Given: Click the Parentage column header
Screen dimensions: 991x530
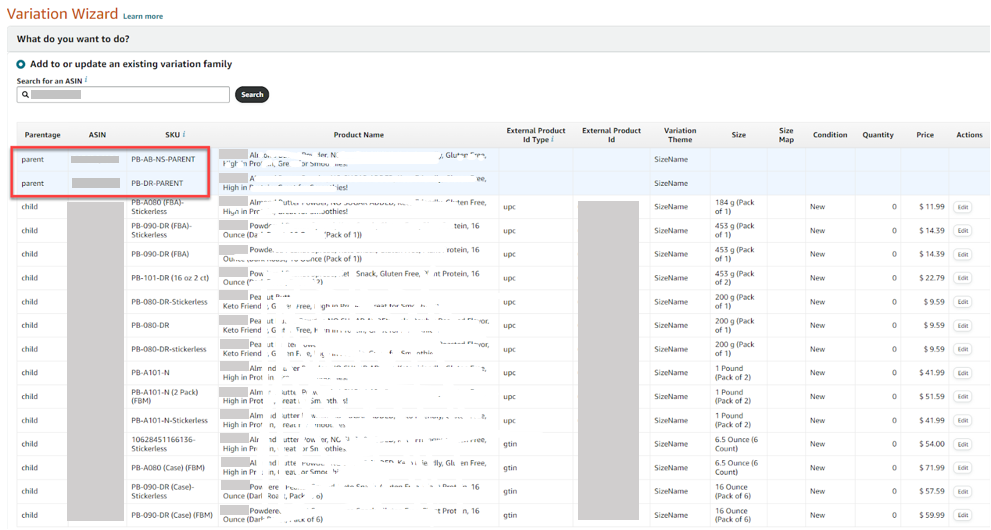Looking at the screenshot, I should pyautogui.click(x=42, y=135).
